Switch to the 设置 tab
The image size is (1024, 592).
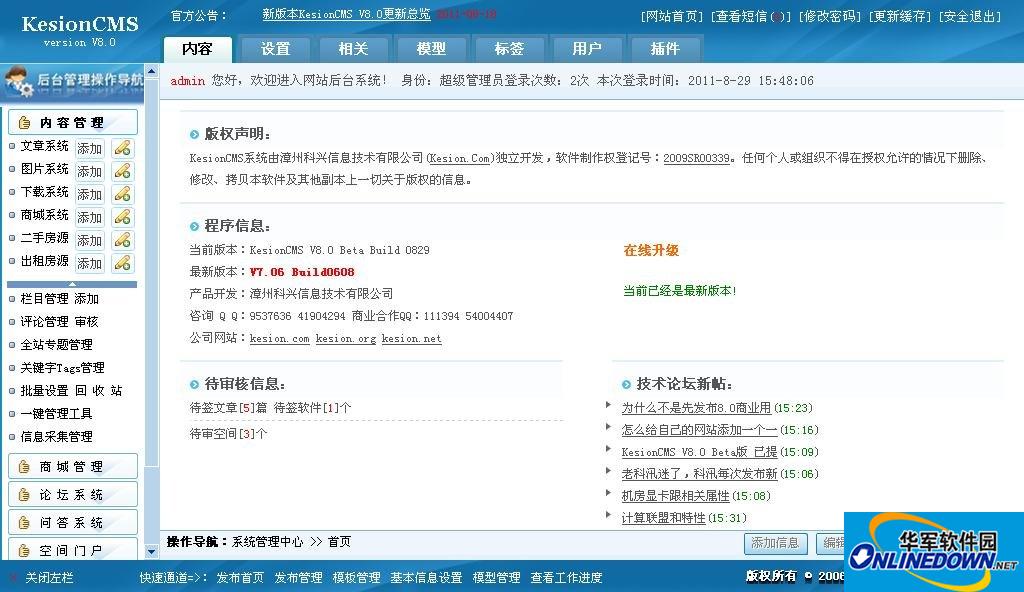click(276, 49)
